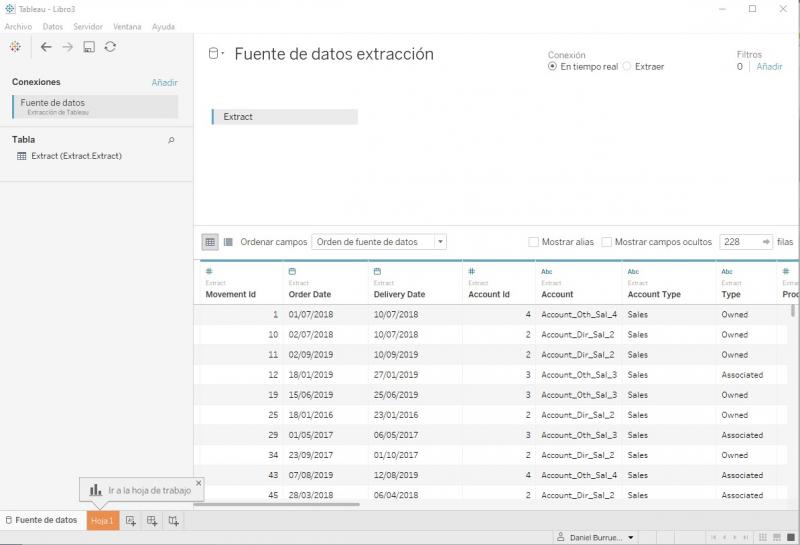800x545 pixels.
Task: Open the data source cylinder icon menu
Action: 216,54
